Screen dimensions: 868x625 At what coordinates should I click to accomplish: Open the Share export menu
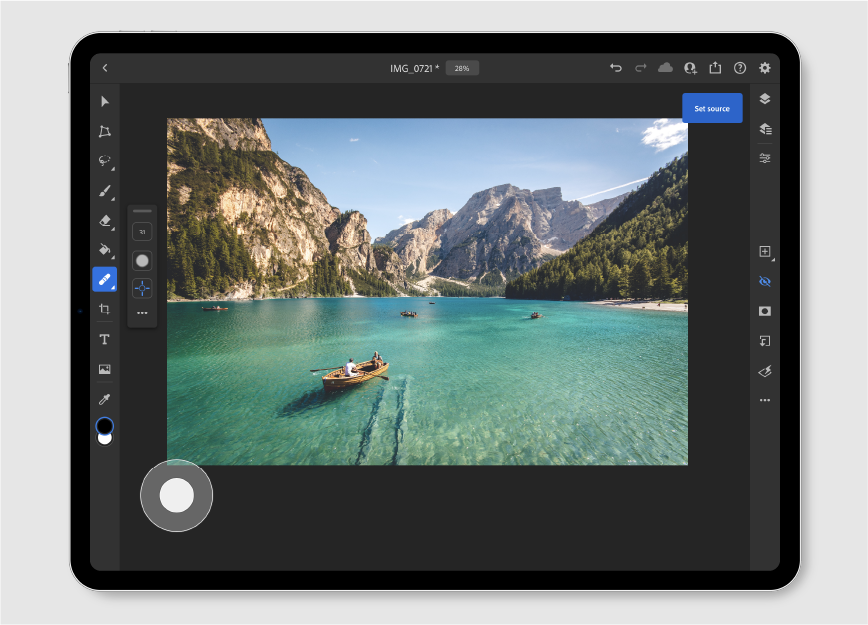pos(715,68)
